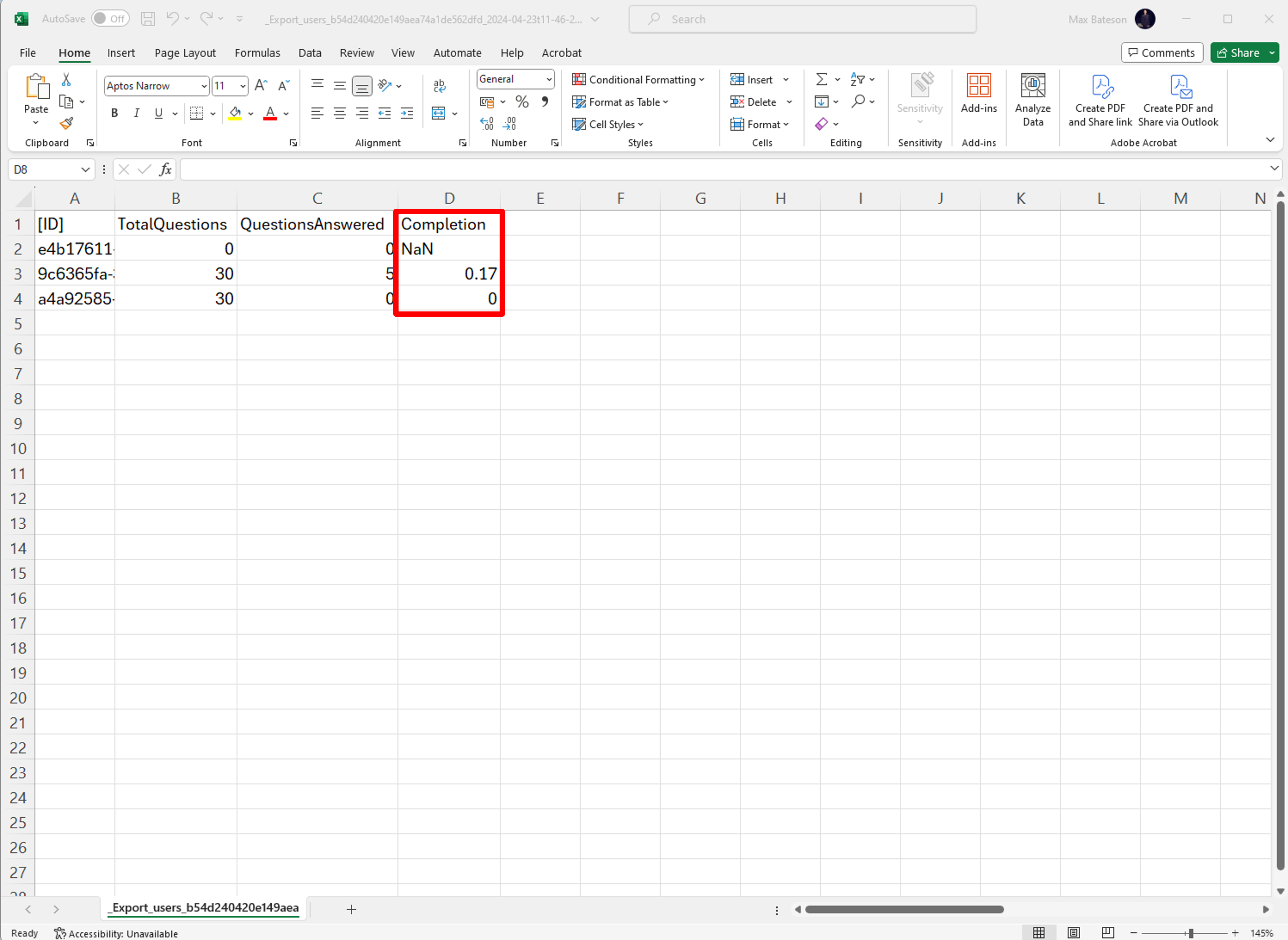
Task: Toggle the AutoSave switch
Action: point(111,19)
